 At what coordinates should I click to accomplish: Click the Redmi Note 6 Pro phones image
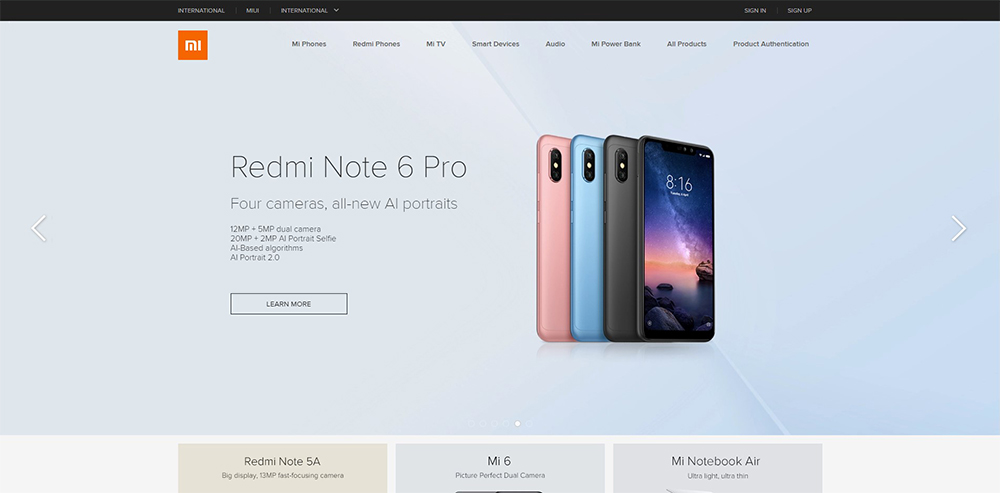(x=625, y=239)
